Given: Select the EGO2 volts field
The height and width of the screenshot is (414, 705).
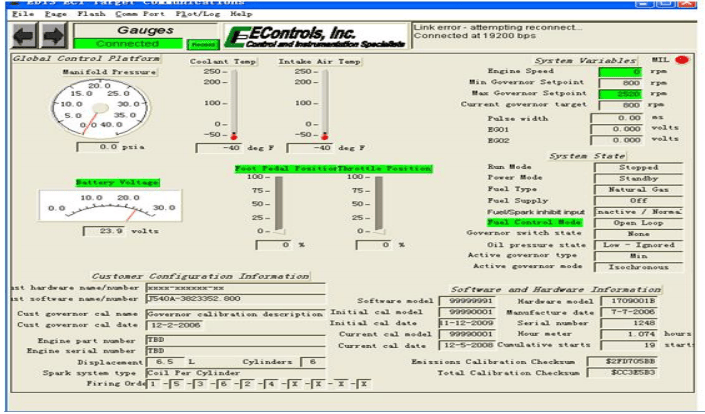Looking at the screenshot, I should tap(616, 140).
